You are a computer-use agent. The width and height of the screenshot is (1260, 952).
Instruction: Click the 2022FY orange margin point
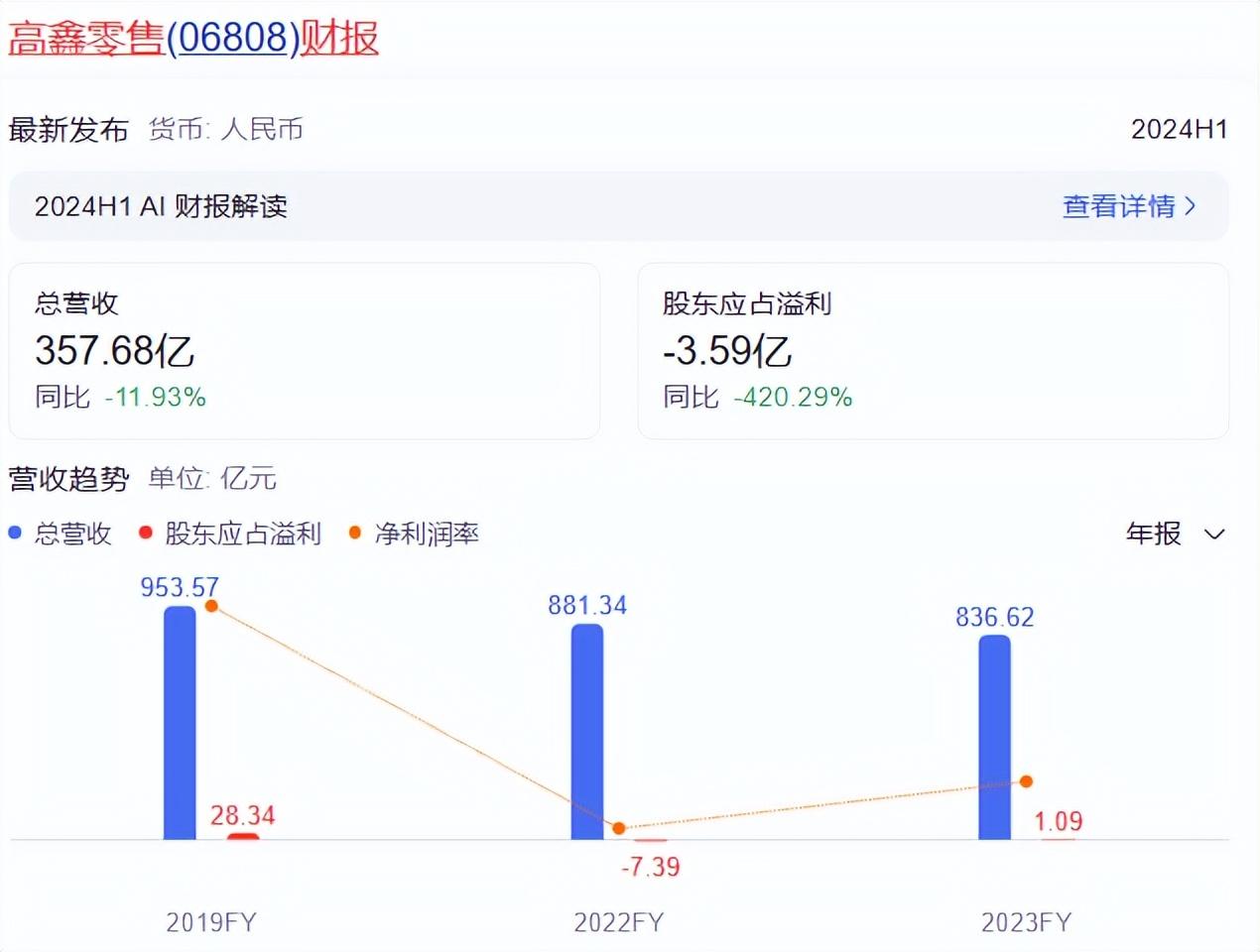[x=619, y=828]
